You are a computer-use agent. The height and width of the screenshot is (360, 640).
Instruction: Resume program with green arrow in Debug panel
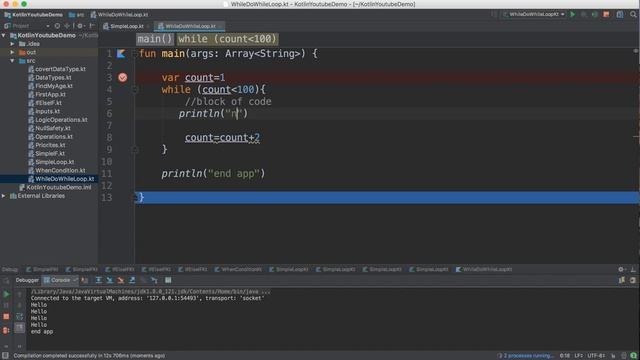(x=6, y=294)
